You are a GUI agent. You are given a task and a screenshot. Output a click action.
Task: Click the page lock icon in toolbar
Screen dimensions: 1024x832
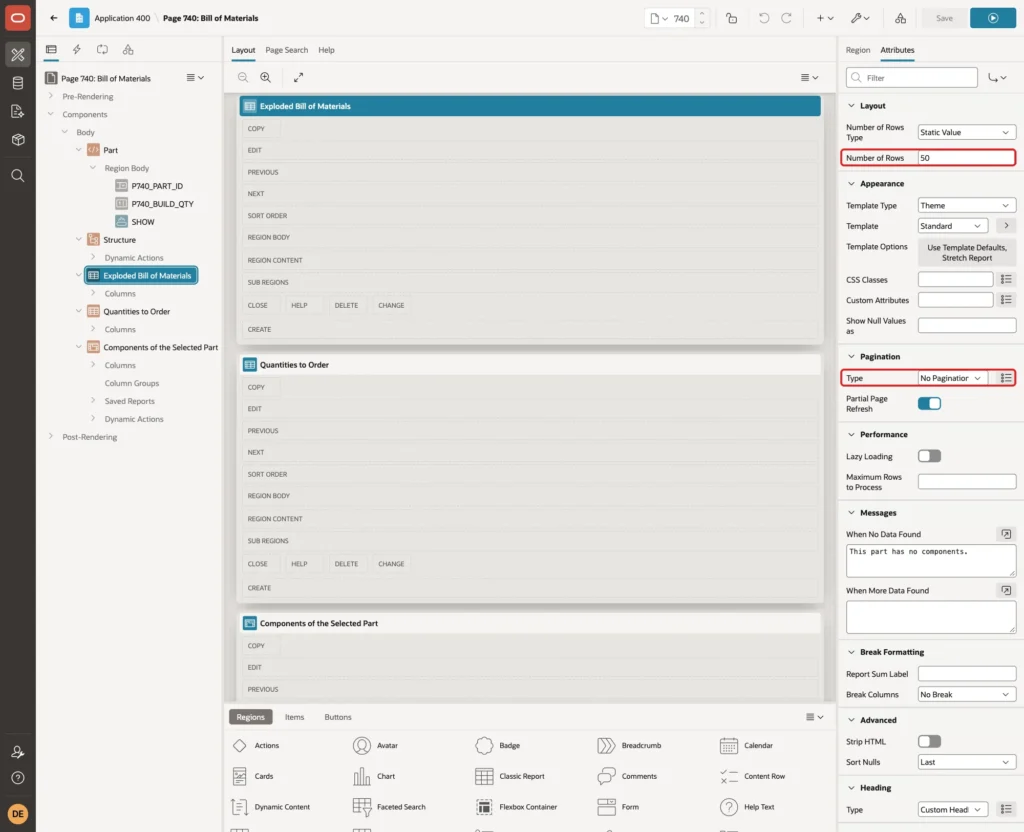pyautogui.click(x=731, y=18)
